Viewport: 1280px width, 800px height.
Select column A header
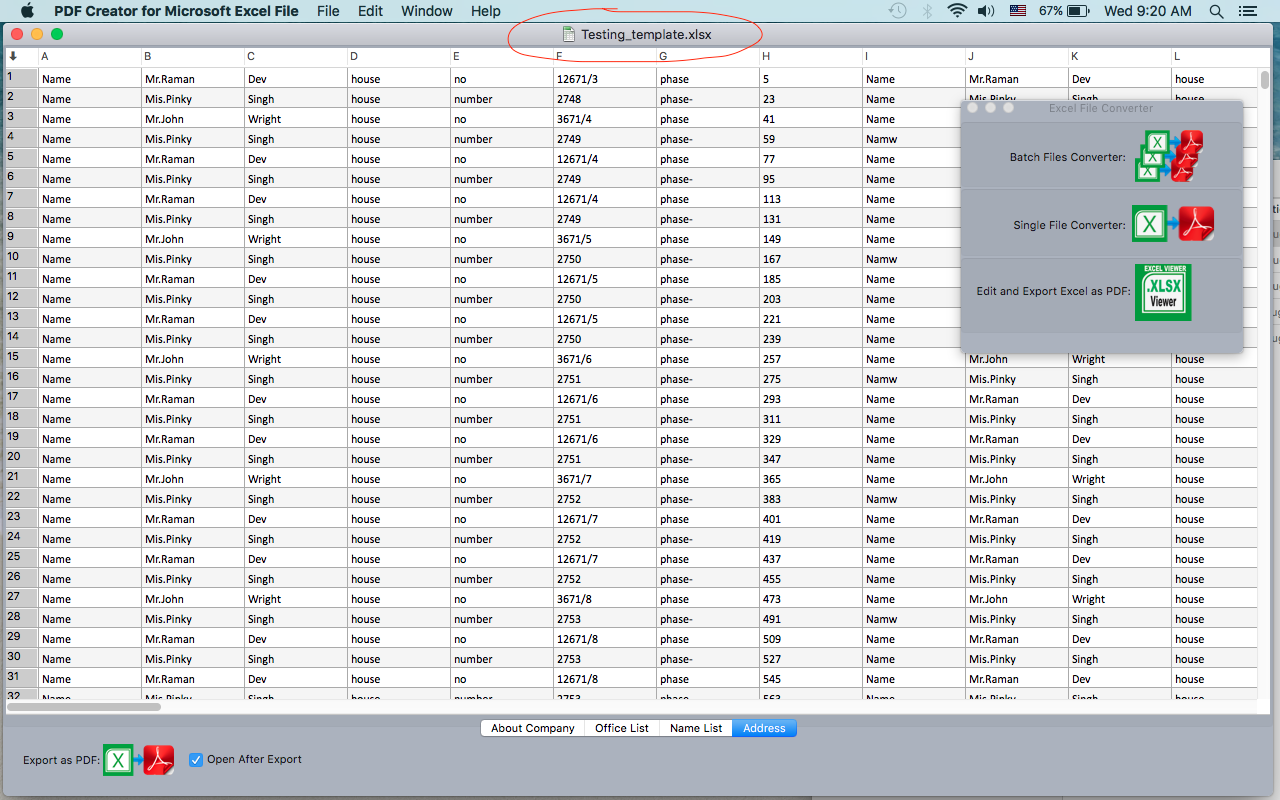pos(89,57)
